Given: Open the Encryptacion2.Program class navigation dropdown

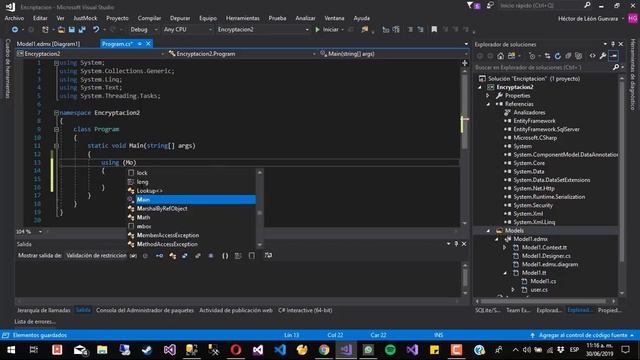Looking at the screenshot, I should tap(241, 53).
